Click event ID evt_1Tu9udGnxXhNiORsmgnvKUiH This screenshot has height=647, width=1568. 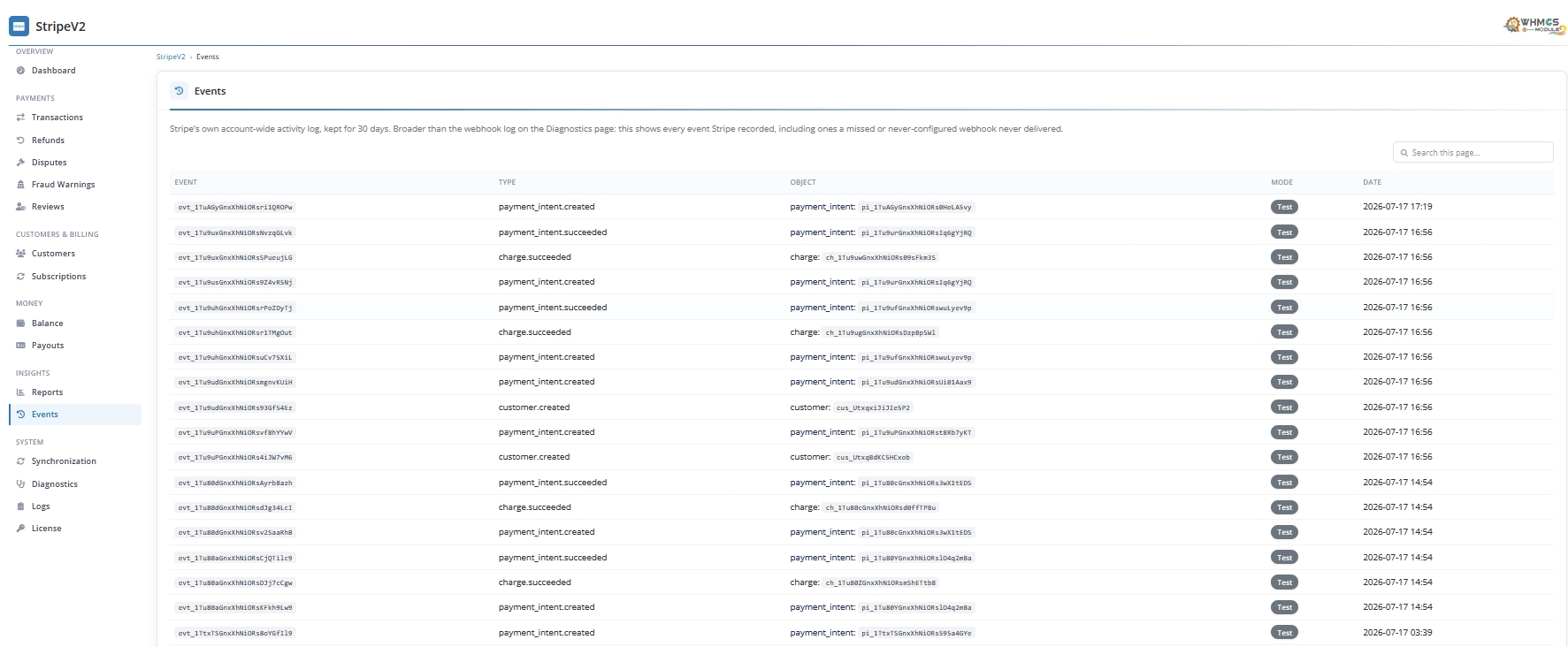(235, 382)
